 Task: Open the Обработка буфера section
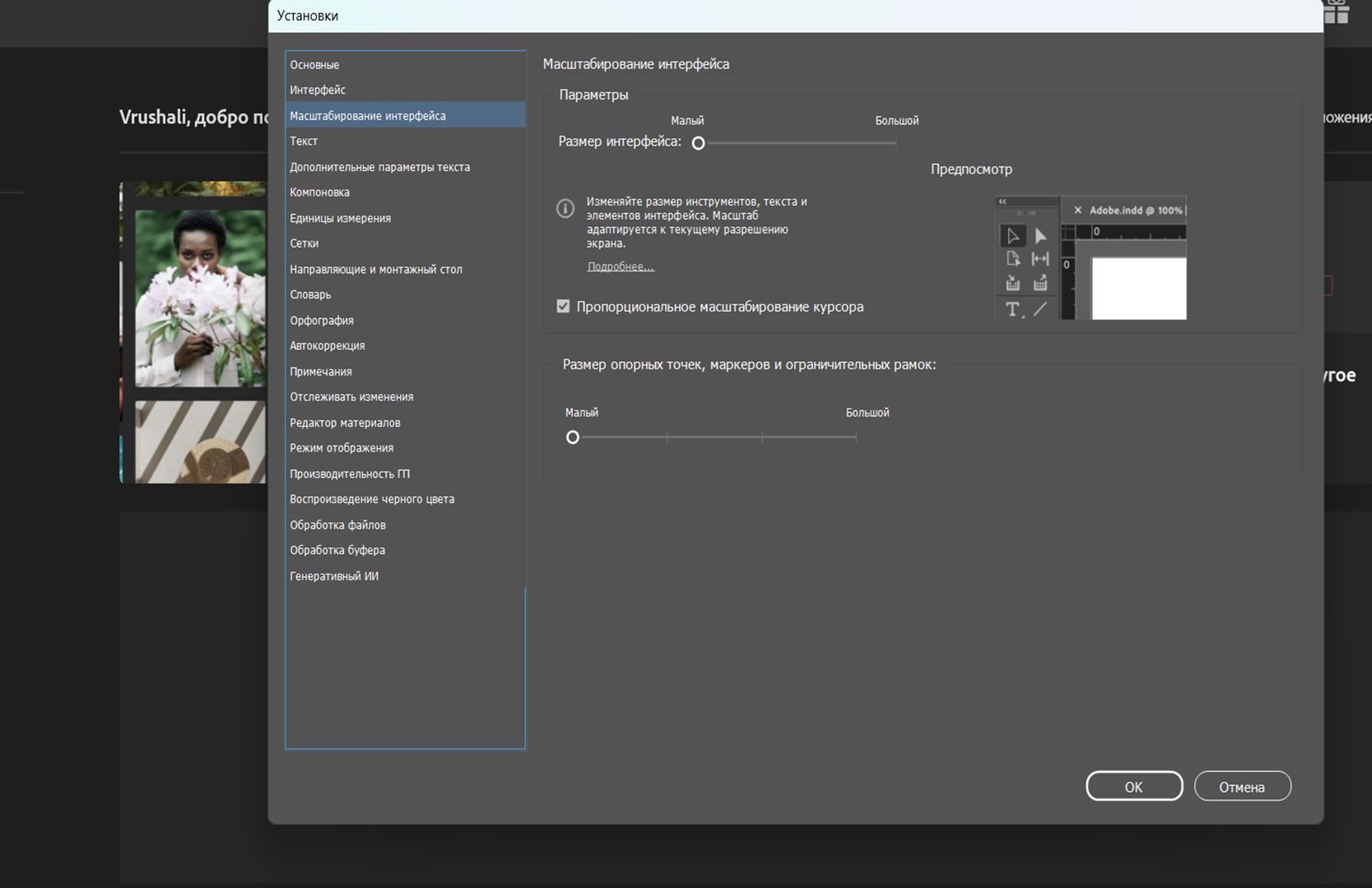(x=405, y=550)
